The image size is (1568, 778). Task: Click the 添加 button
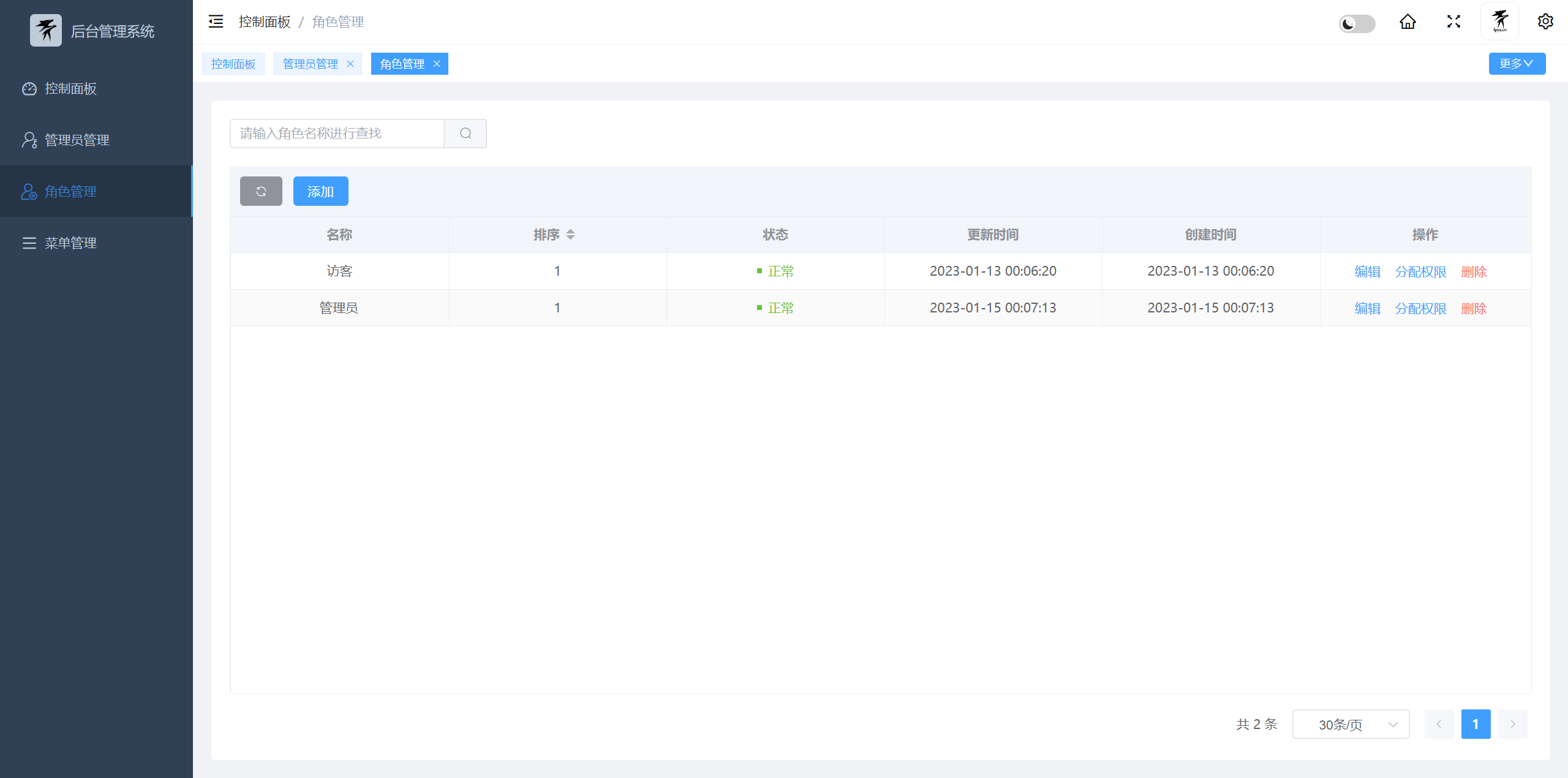point(321,191)
